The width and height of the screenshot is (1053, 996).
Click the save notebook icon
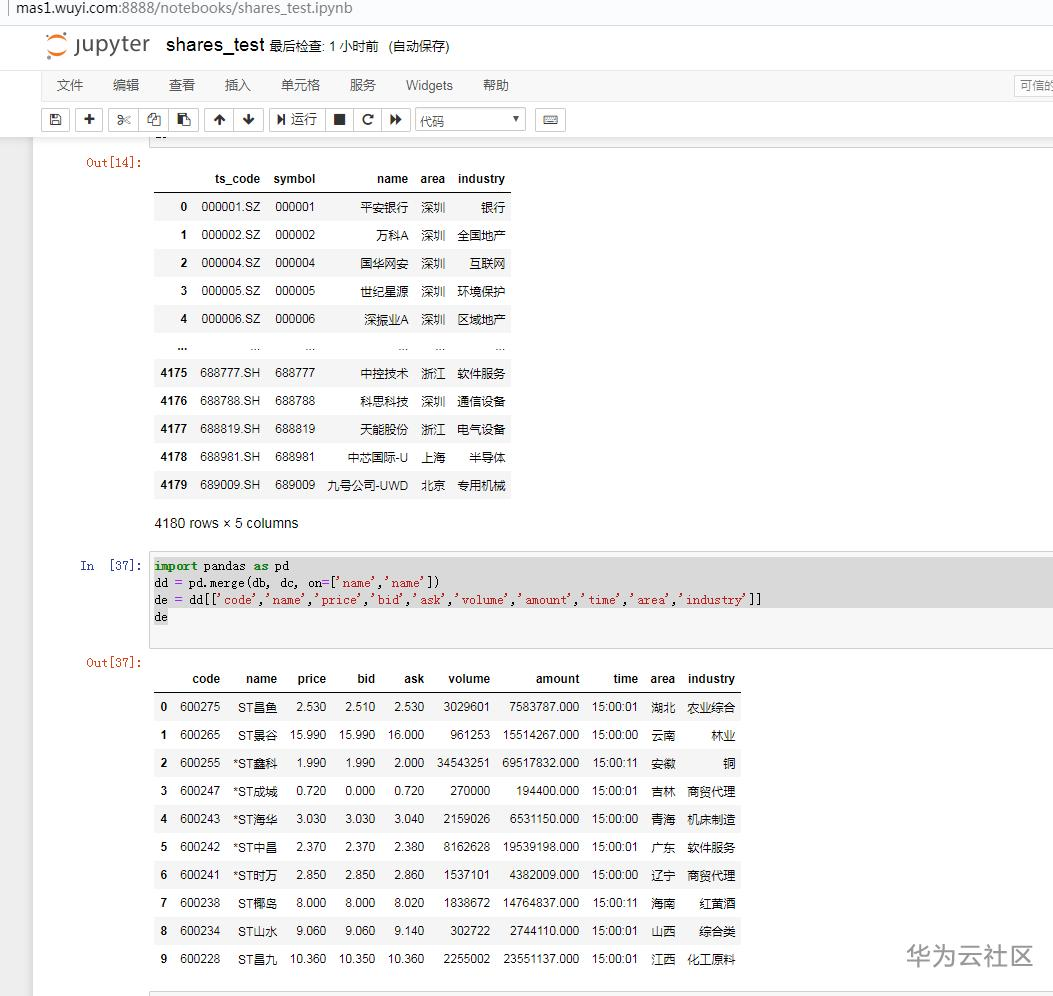[56, 120]
